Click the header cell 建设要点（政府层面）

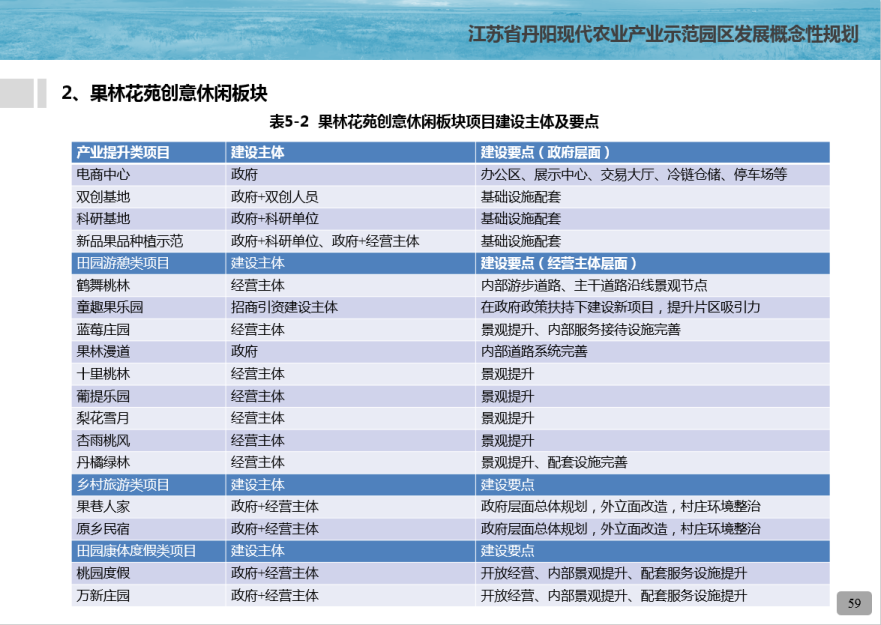point(652,152)
